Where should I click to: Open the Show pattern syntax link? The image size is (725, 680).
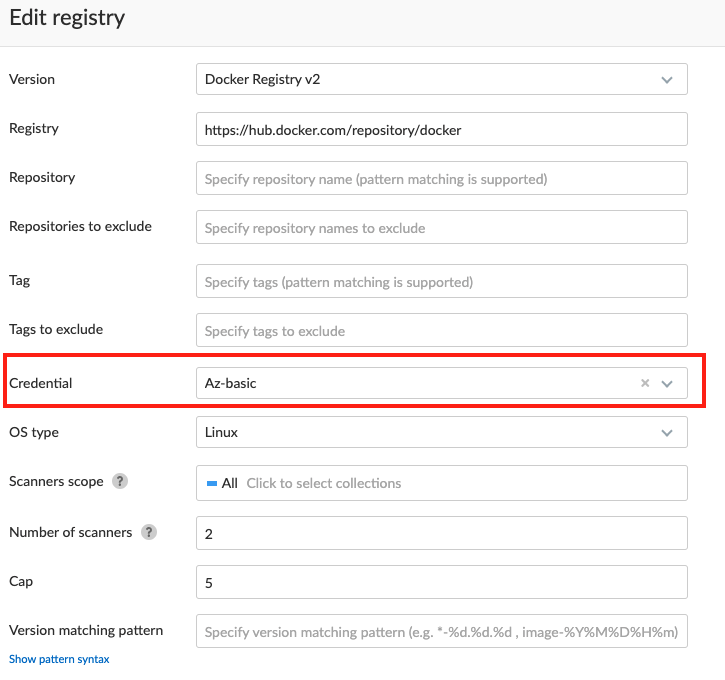(x=59, y=659)
